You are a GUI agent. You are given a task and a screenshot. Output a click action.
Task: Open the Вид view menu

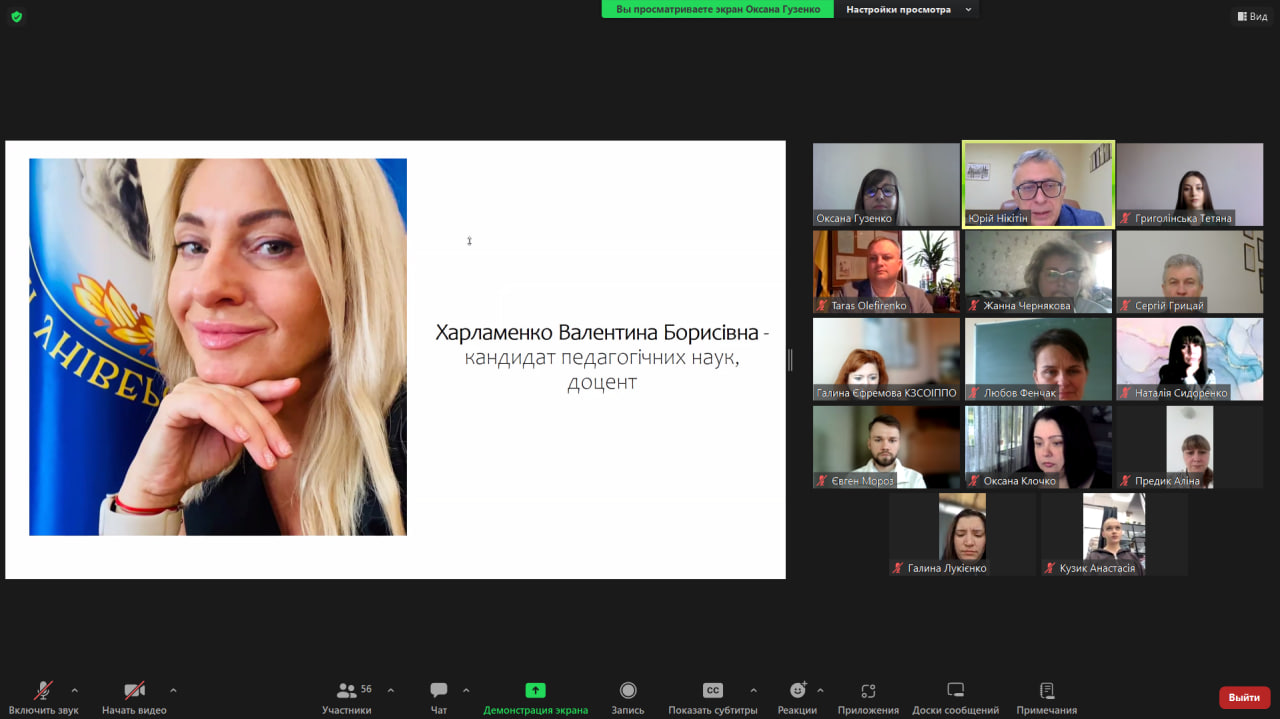1251,16
